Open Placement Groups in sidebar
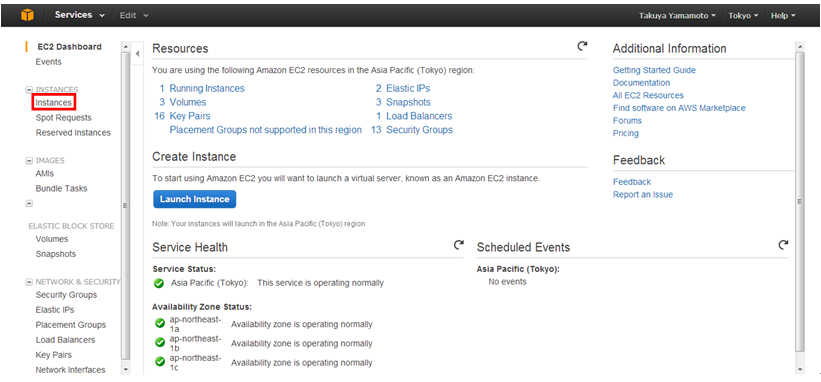Image resolution: width=821 pixels, height=382 pixels. (x=71, y=325)
